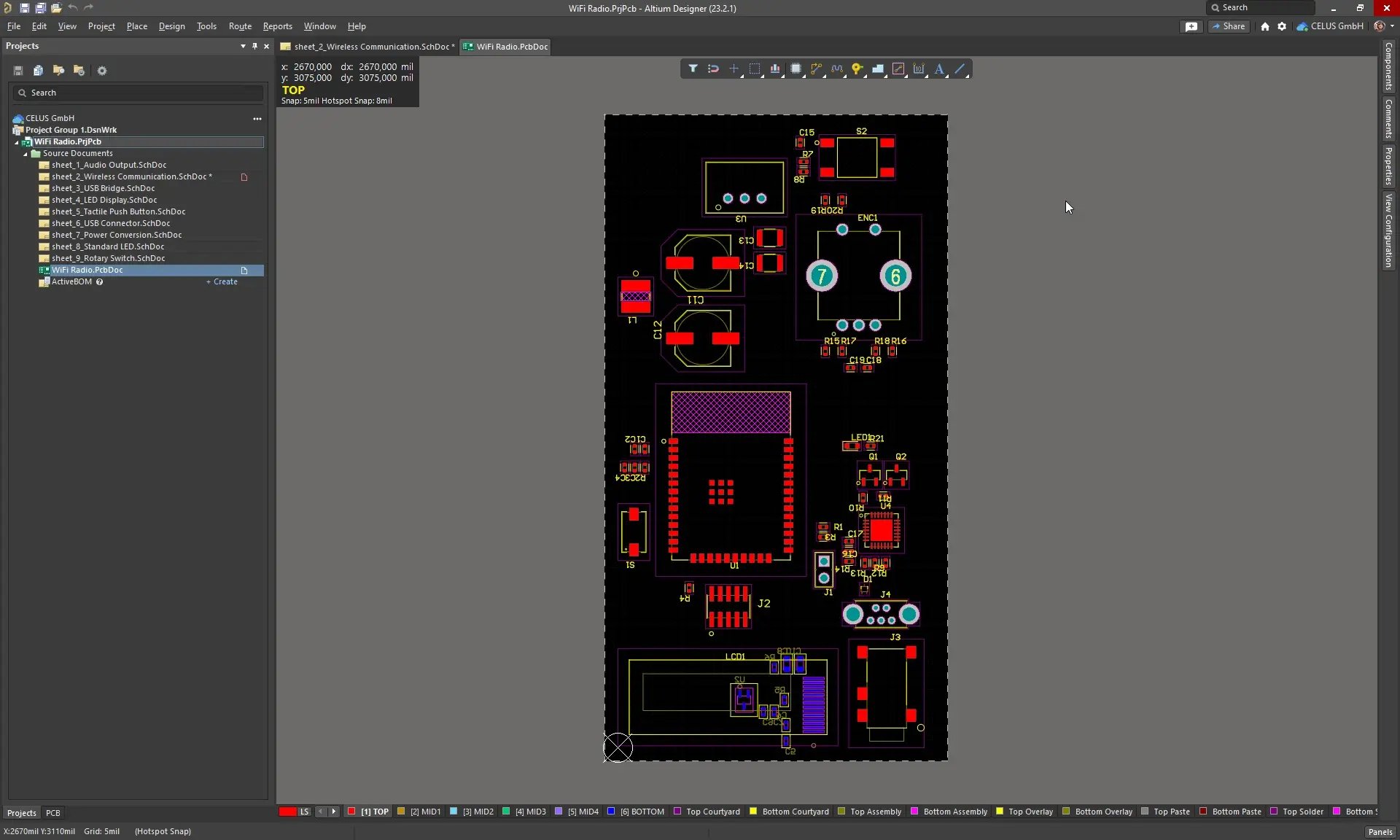Click the Projects panel compile documents icon

pos(38,71)
